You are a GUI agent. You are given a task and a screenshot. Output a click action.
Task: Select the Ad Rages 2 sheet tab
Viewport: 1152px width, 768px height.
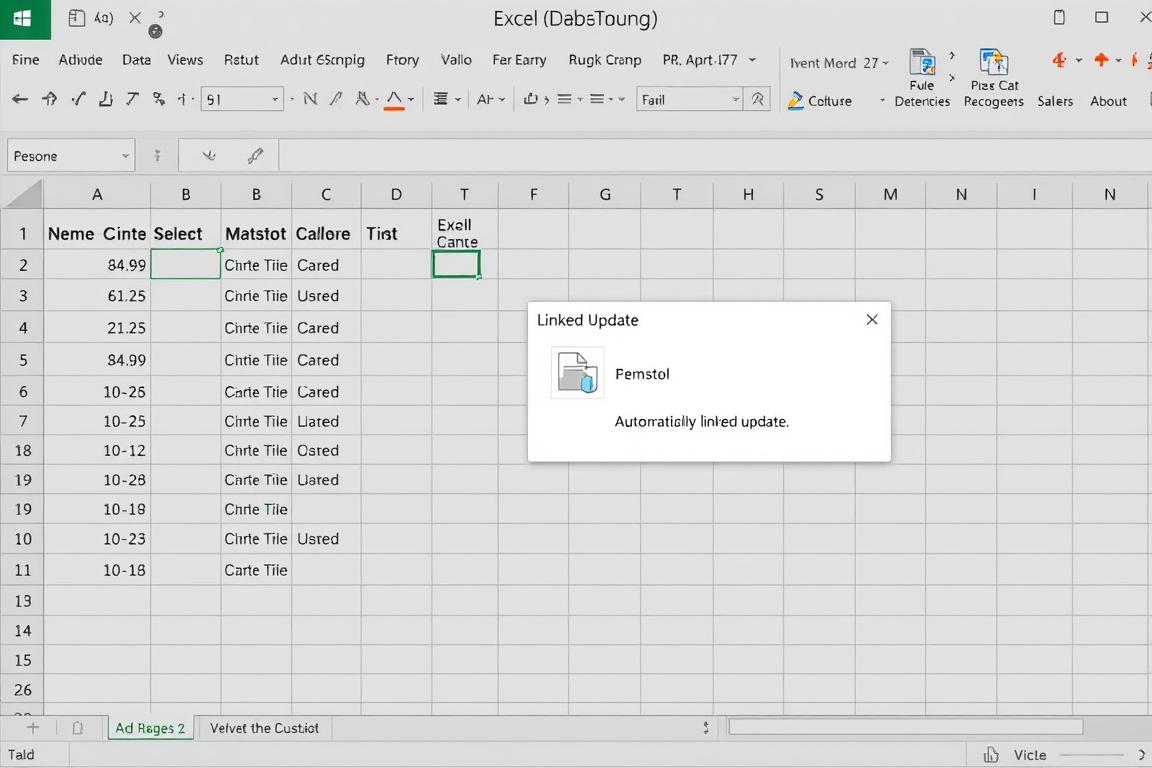click(150, 728)
